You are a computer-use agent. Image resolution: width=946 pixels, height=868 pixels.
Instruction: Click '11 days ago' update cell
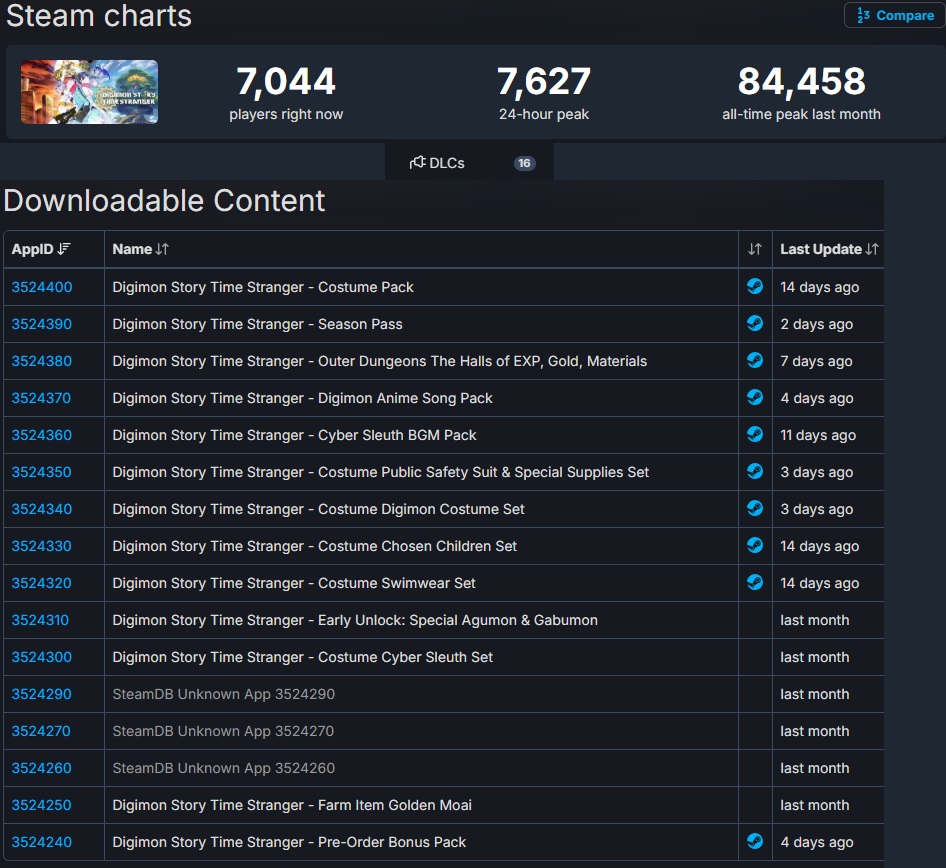818,435
